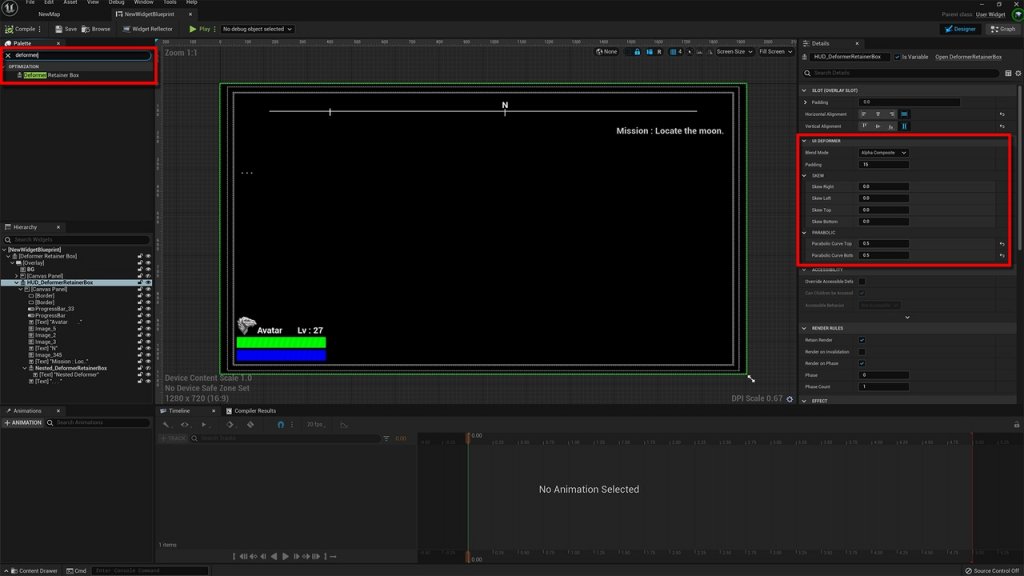Switch to the NewMap tab

pyautogui.click(x=49, y=14)
